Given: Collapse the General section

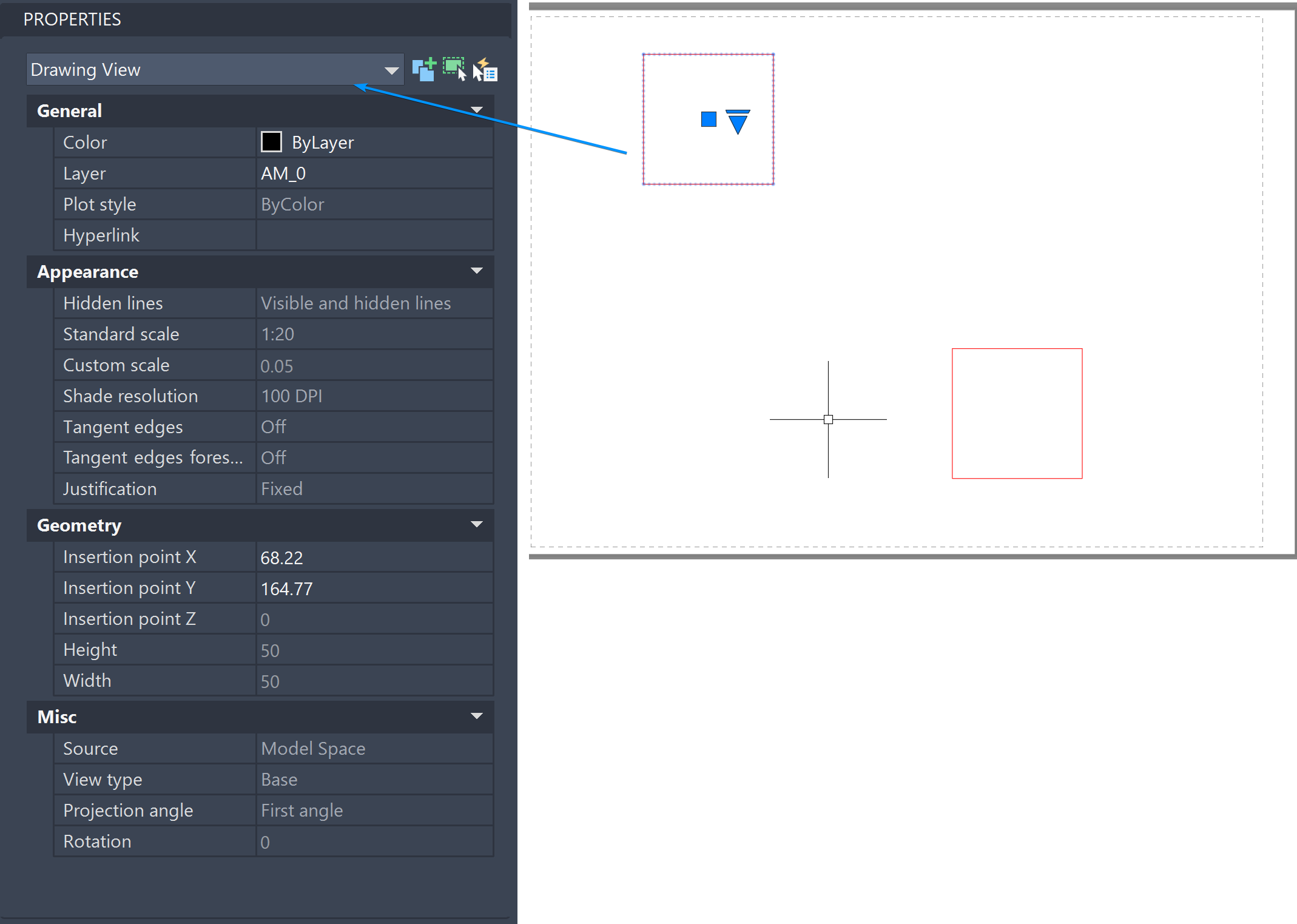Looking at the screenshot, I should point(477,109).
